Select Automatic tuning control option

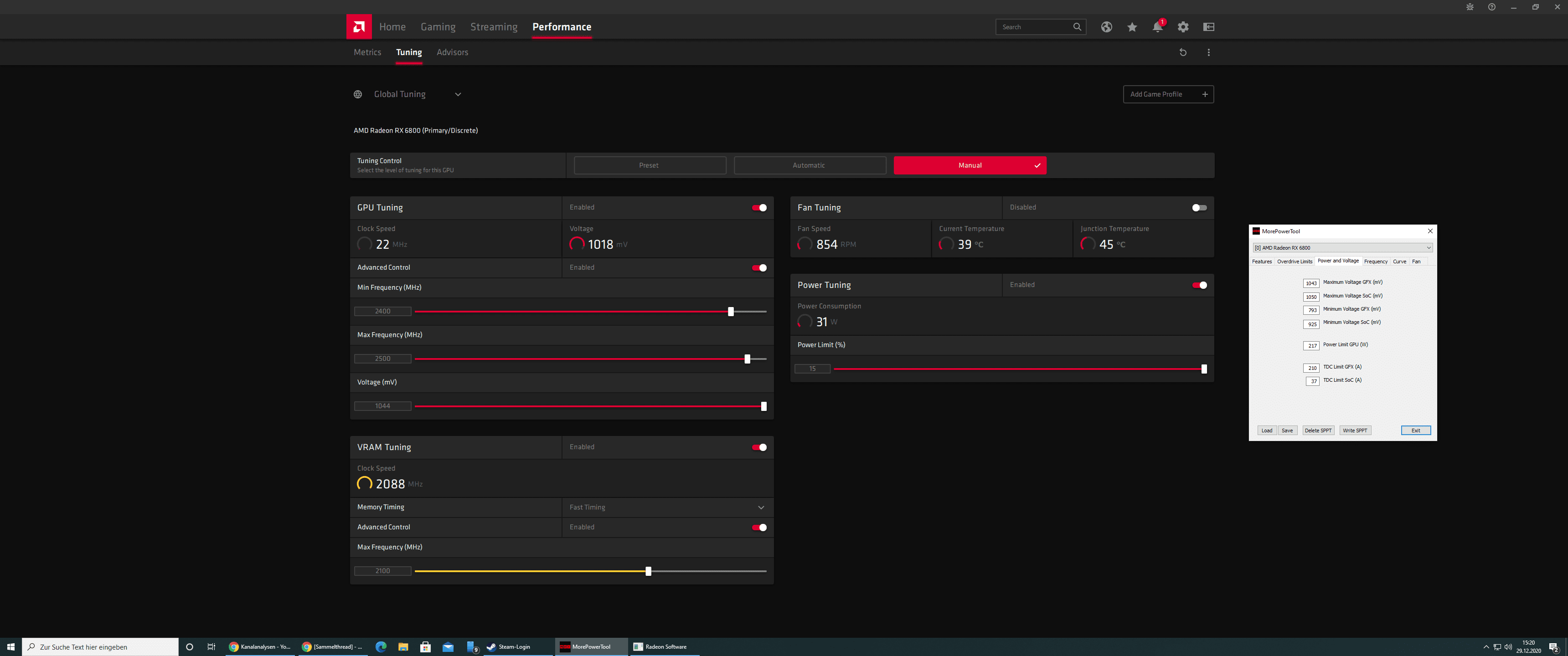point(810,165)
